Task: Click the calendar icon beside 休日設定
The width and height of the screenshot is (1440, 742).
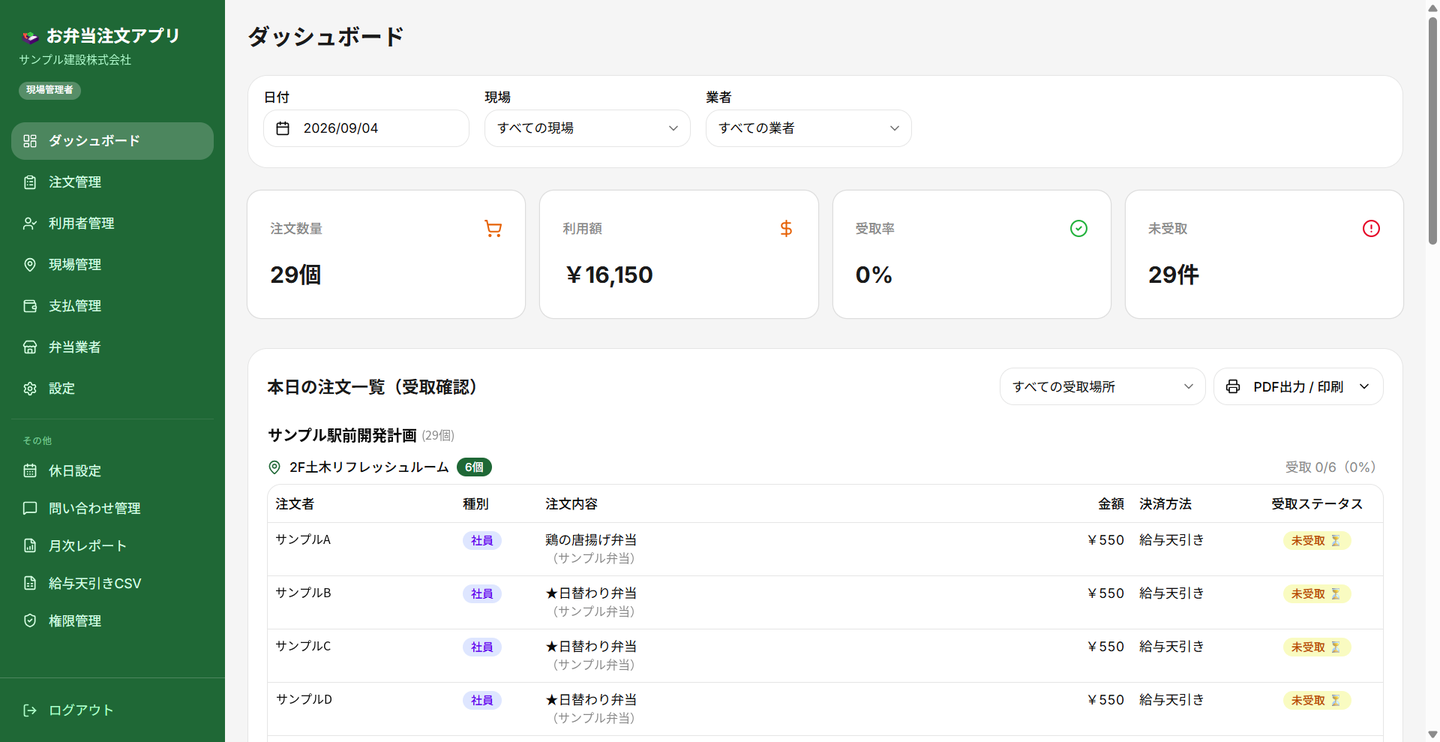Action: [x=30, y=471]
